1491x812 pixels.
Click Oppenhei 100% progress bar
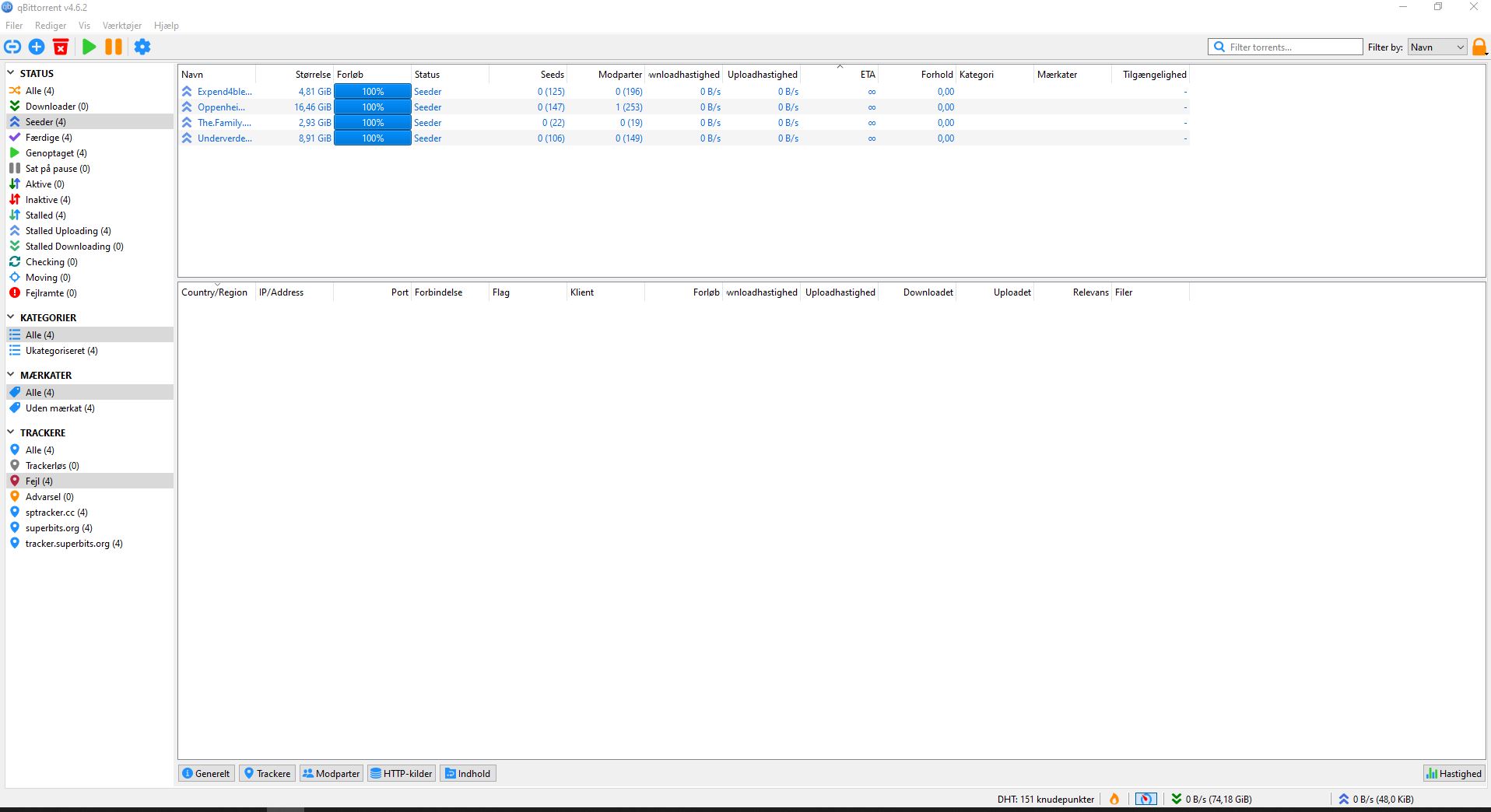click(x=373, y=107)
